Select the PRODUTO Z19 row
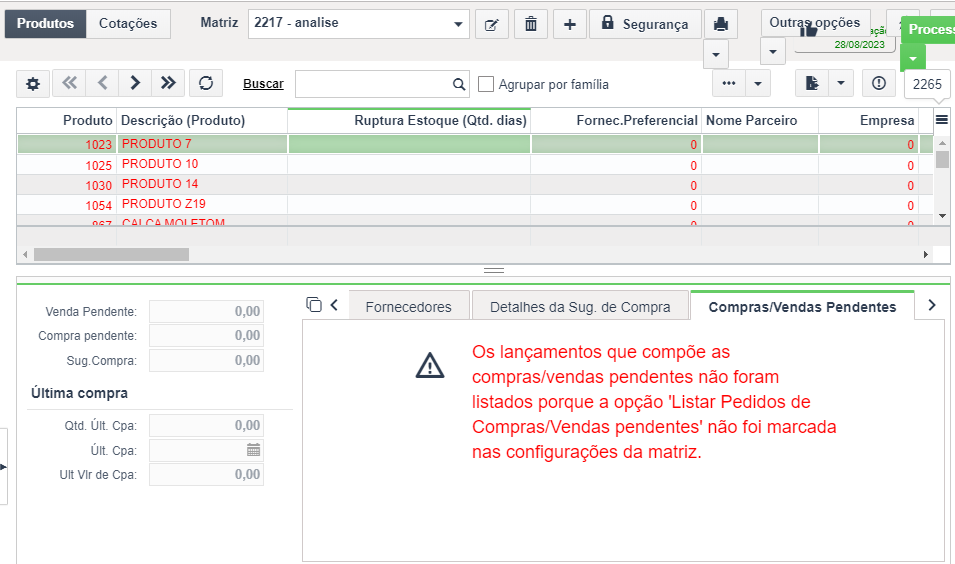Screen dimensions: 955x564 pos(475,205)
